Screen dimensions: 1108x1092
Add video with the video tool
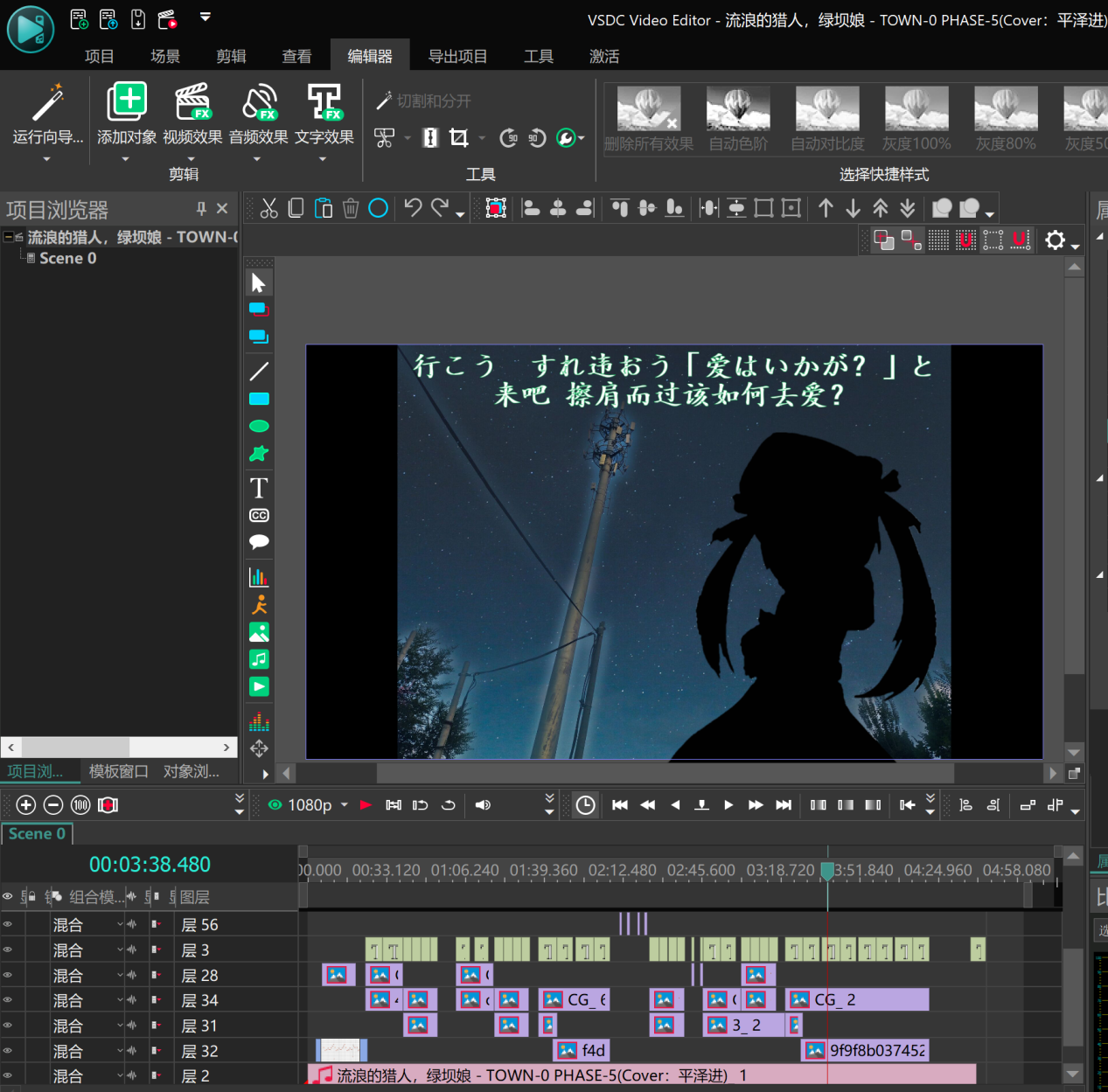coord(259,686)
